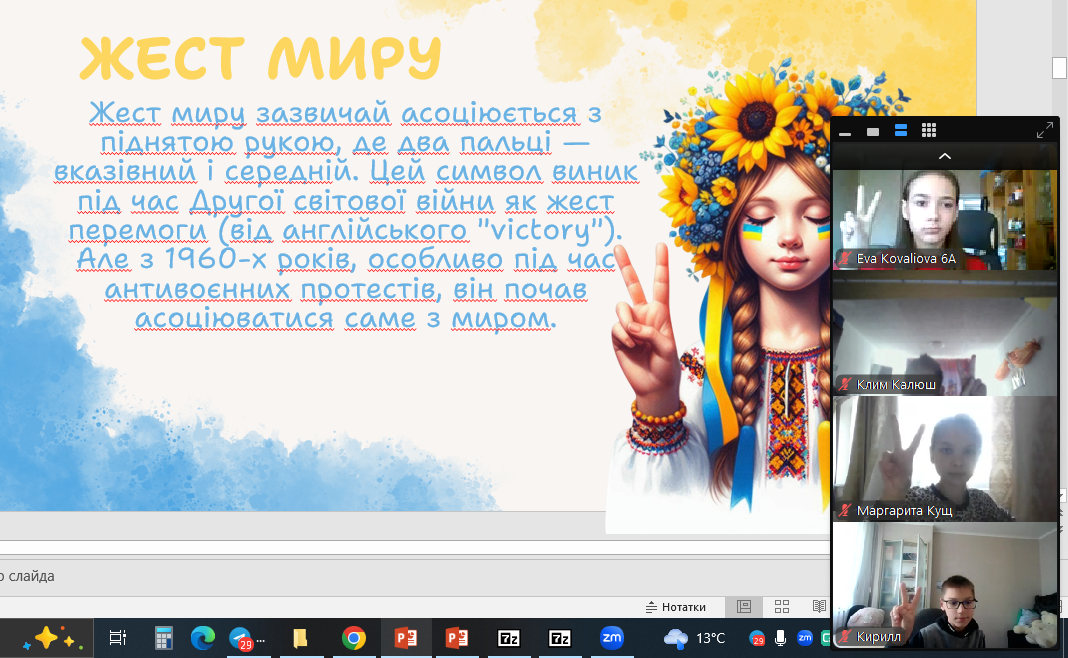1068x658 pixels.
Task: Expand Zoom video panel to full screen
Action: coord(1044,131)
